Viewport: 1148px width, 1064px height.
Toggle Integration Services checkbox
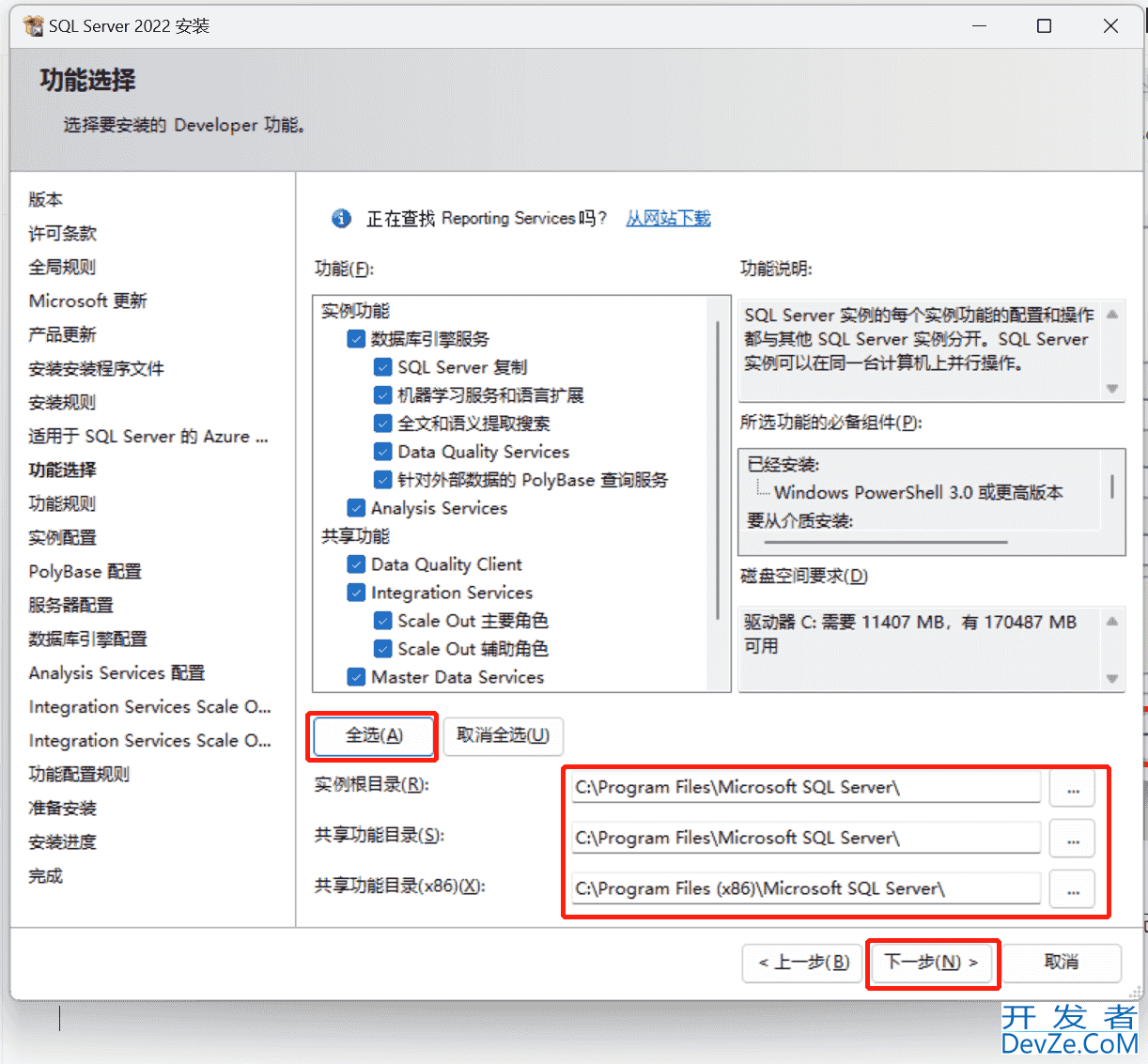[x=356, y=593]
